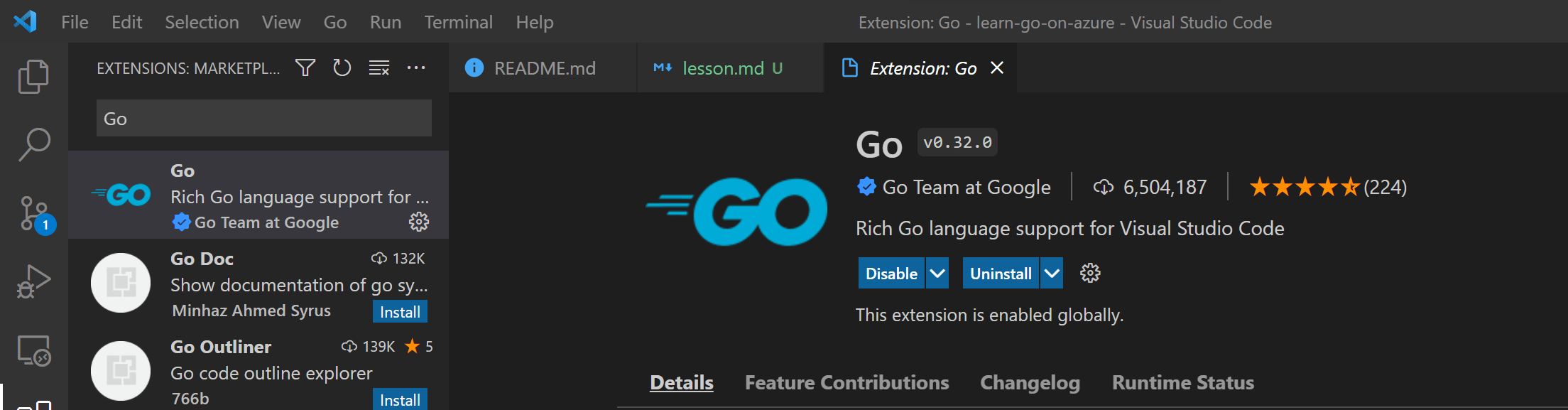Install the Go Doc extension
The image size is (1568, 410).
400,311
